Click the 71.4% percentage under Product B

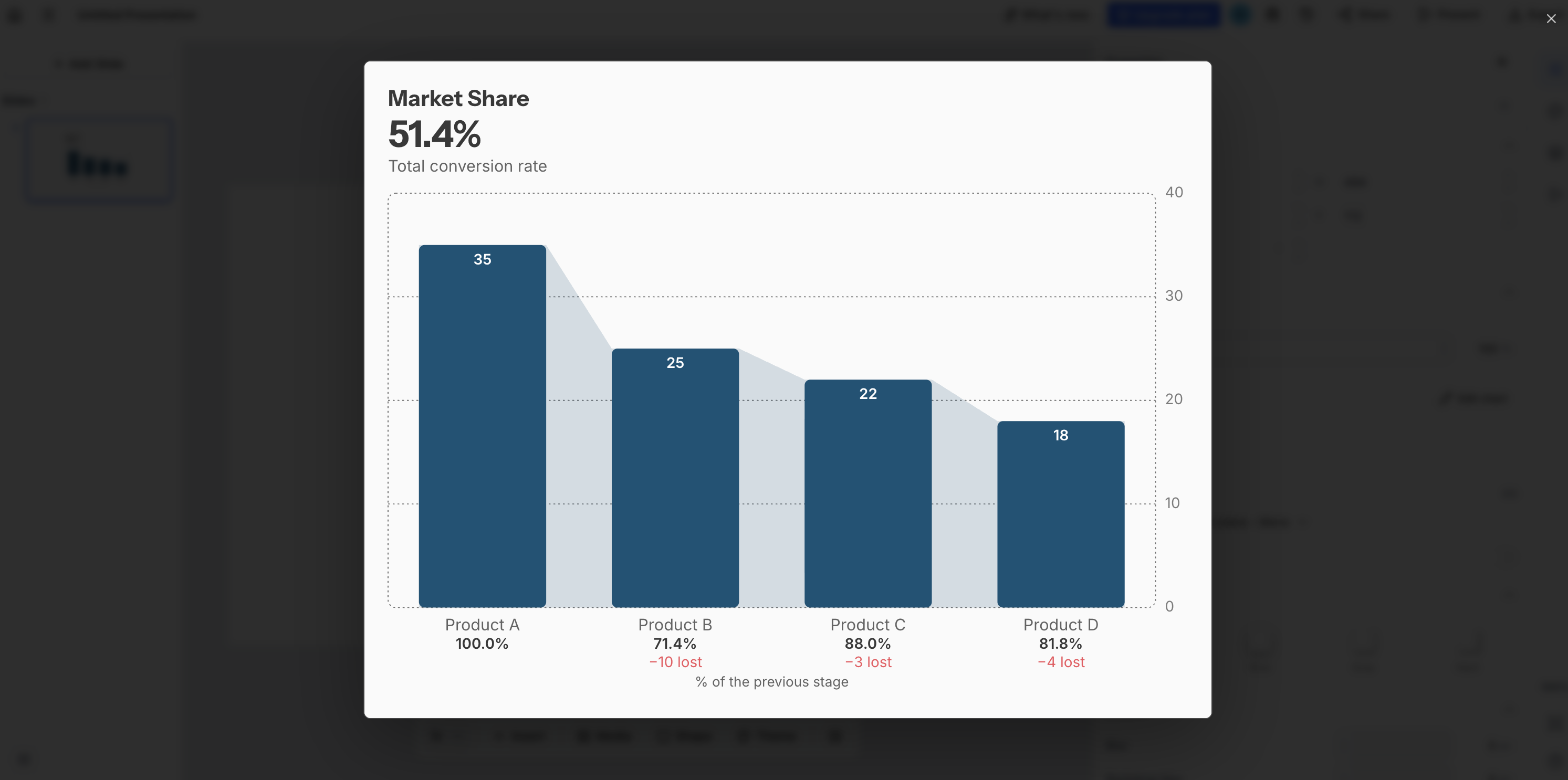tap(675, 644)
